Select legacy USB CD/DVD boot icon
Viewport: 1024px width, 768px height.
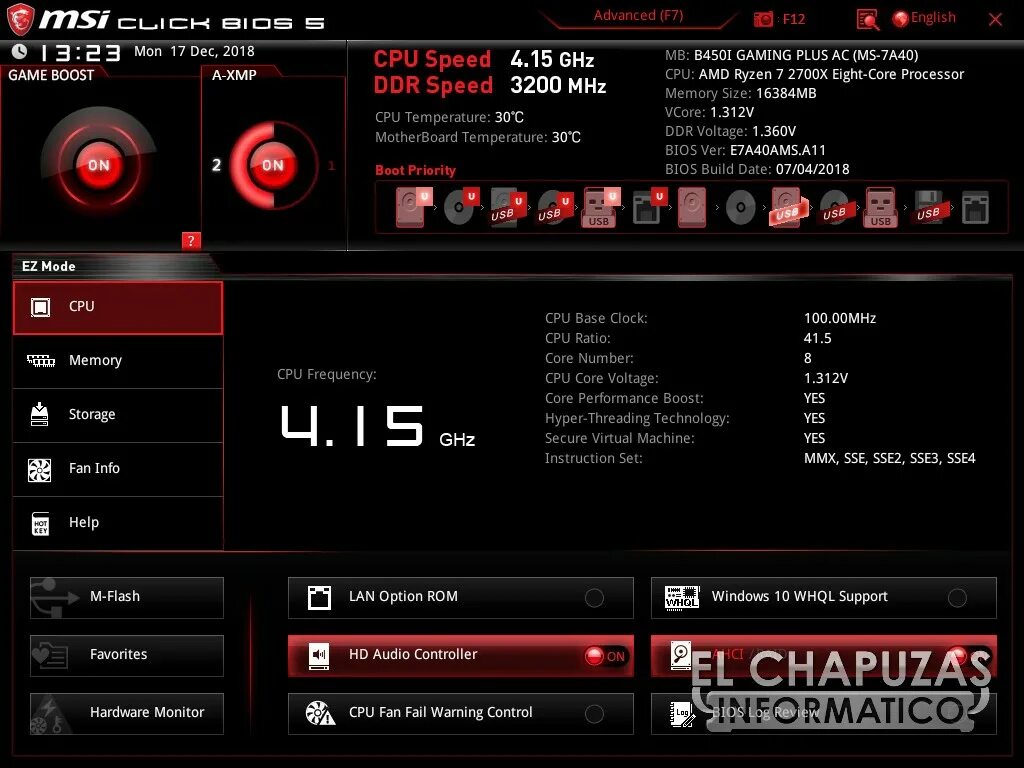(x=835, y=208)
